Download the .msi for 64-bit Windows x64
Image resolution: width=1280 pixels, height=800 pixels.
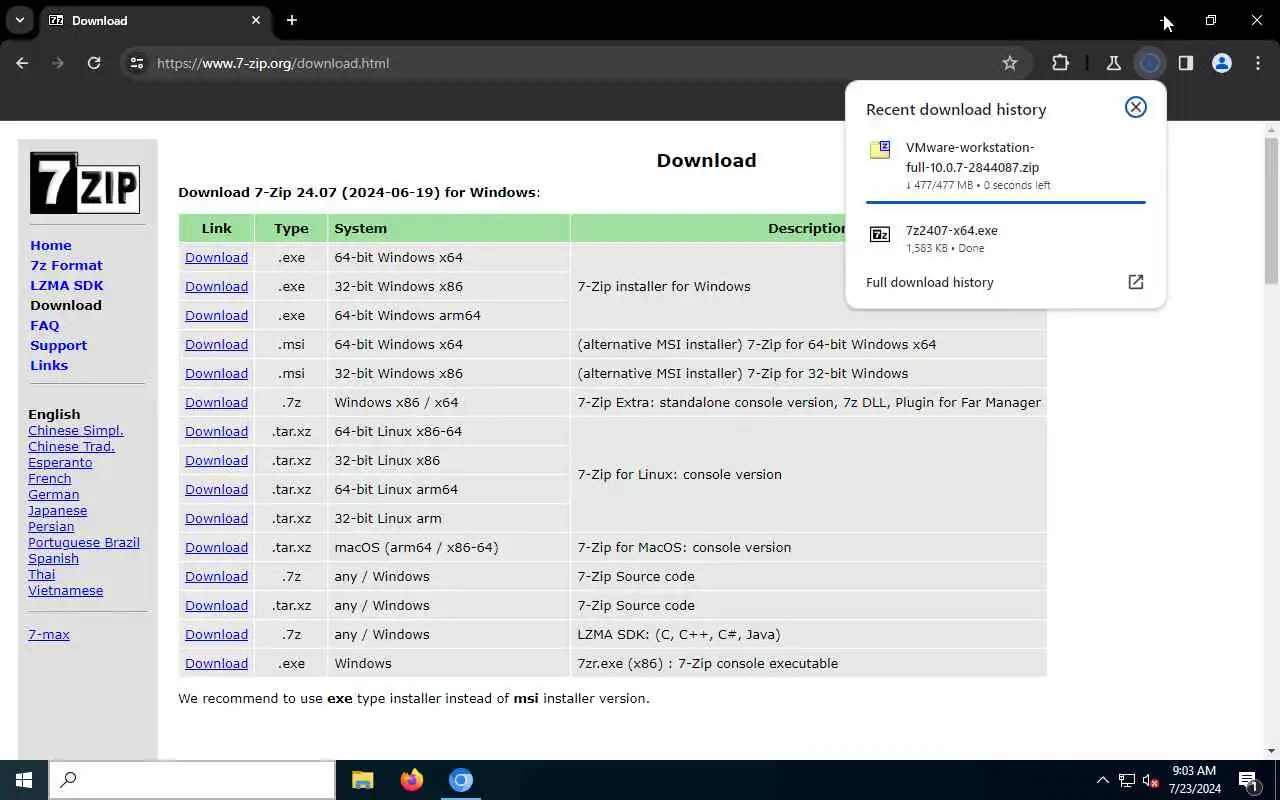tap(216, 344)
